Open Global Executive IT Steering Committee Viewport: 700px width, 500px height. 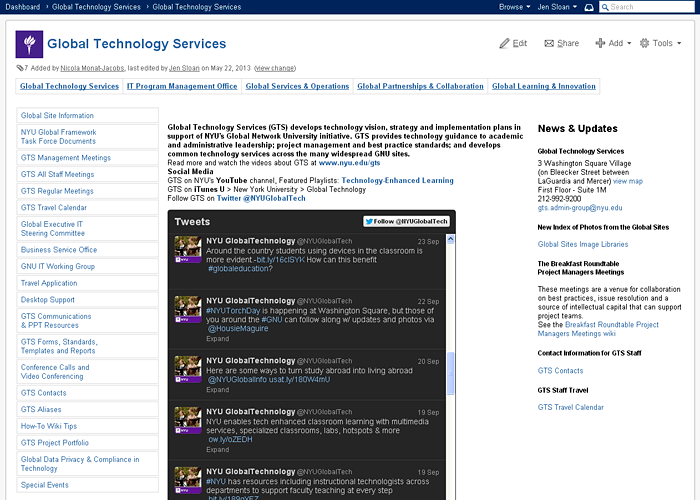pos(53,229)
